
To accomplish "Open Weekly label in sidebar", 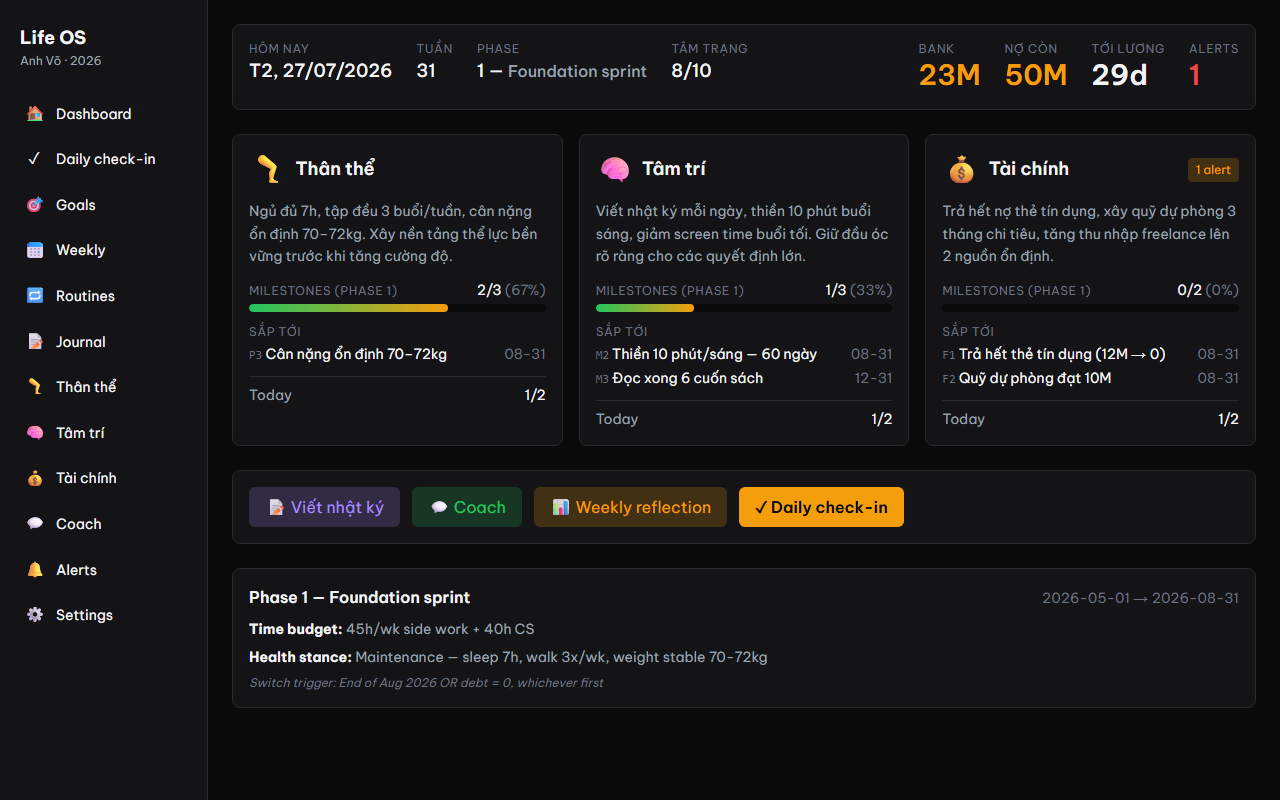I will pyautogui.click(x=80, y=250).
